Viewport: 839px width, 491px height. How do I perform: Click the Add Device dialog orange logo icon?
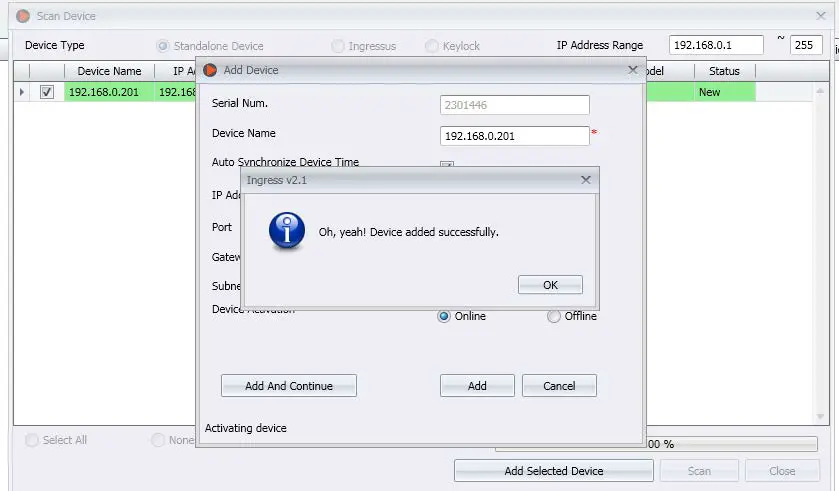pos(210,70)
